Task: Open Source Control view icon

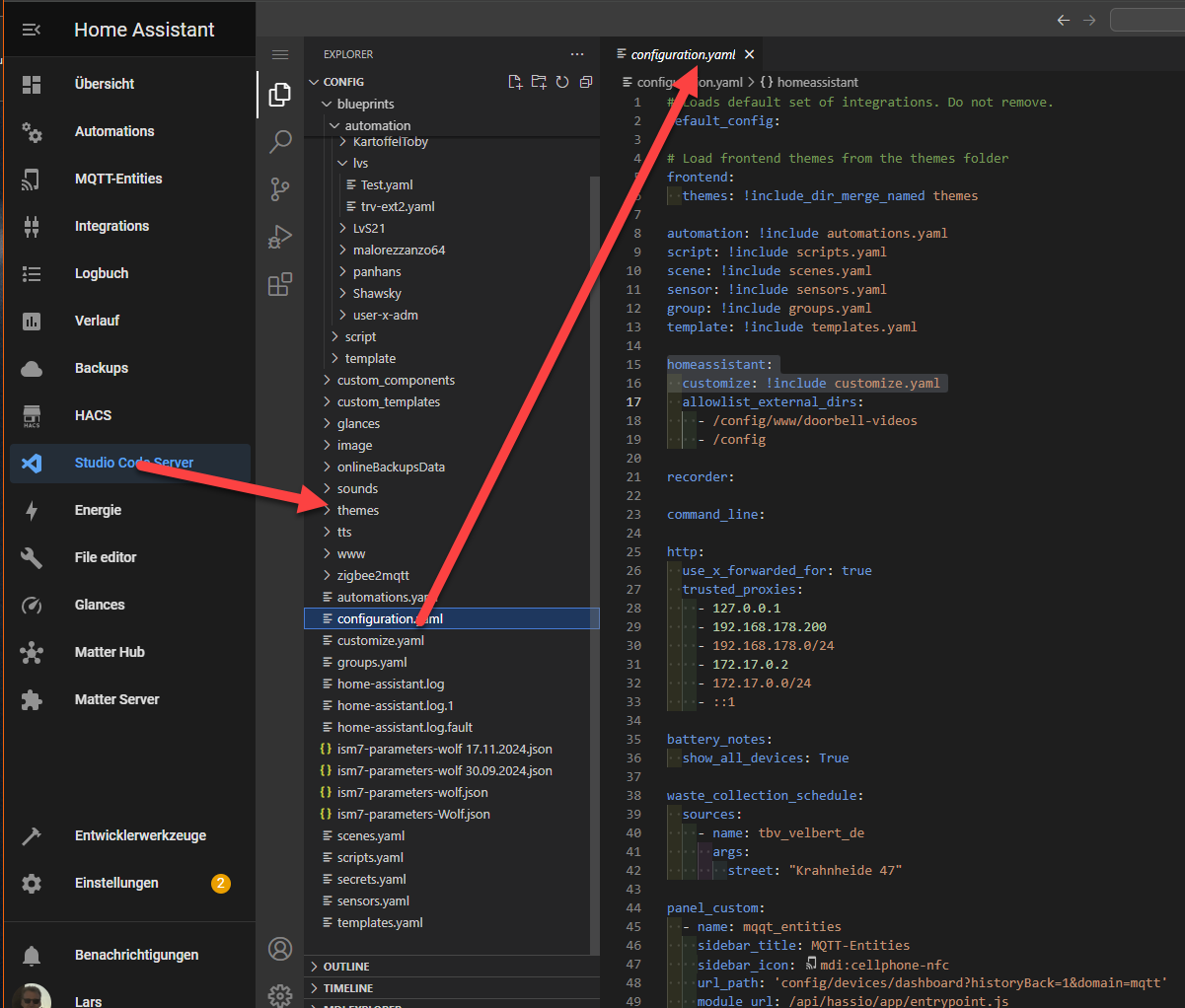Action: click(x=280, y=188)
